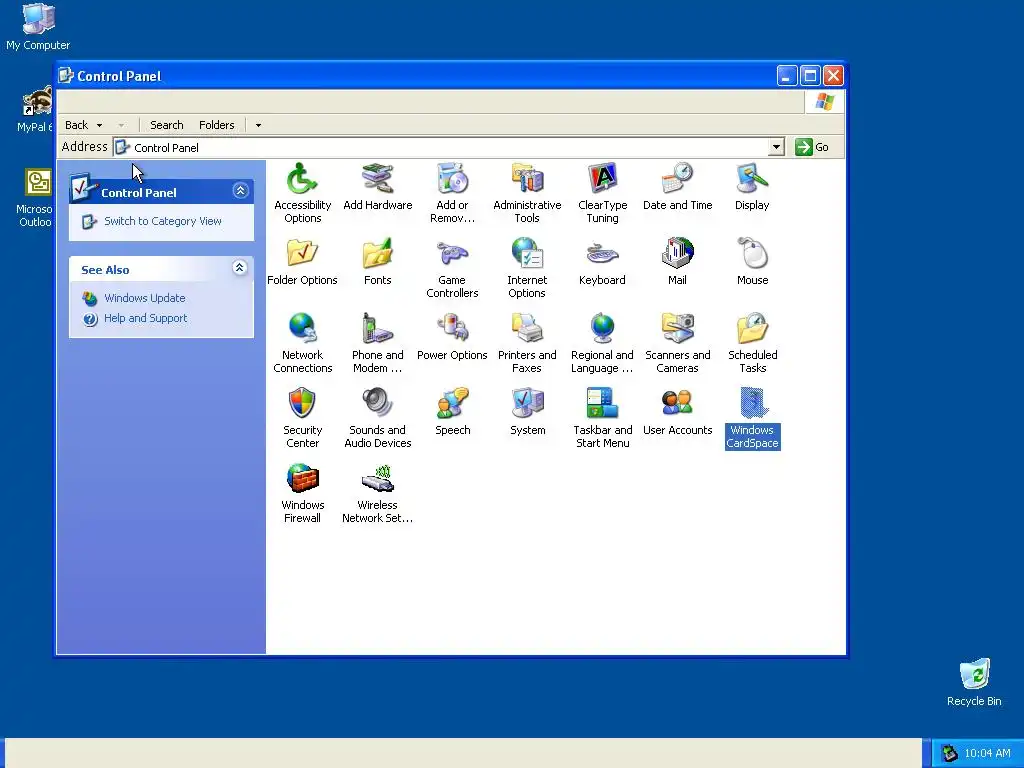The image size is (1024, 768).
Task: Collapse the Control Panel sidebar section
Action: (240, 191)
